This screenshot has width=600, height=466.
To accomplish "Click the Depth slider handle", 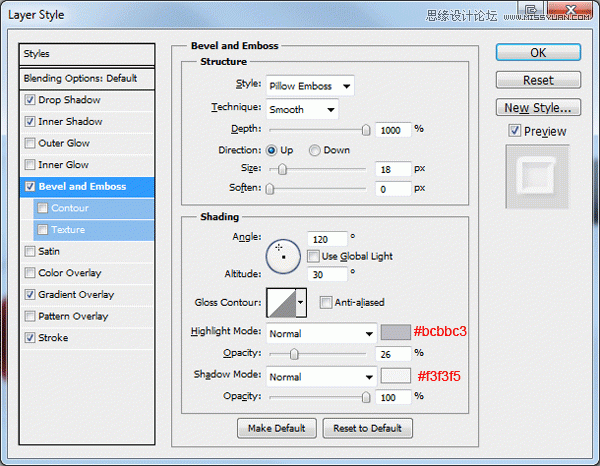I will tap(366, 130).
